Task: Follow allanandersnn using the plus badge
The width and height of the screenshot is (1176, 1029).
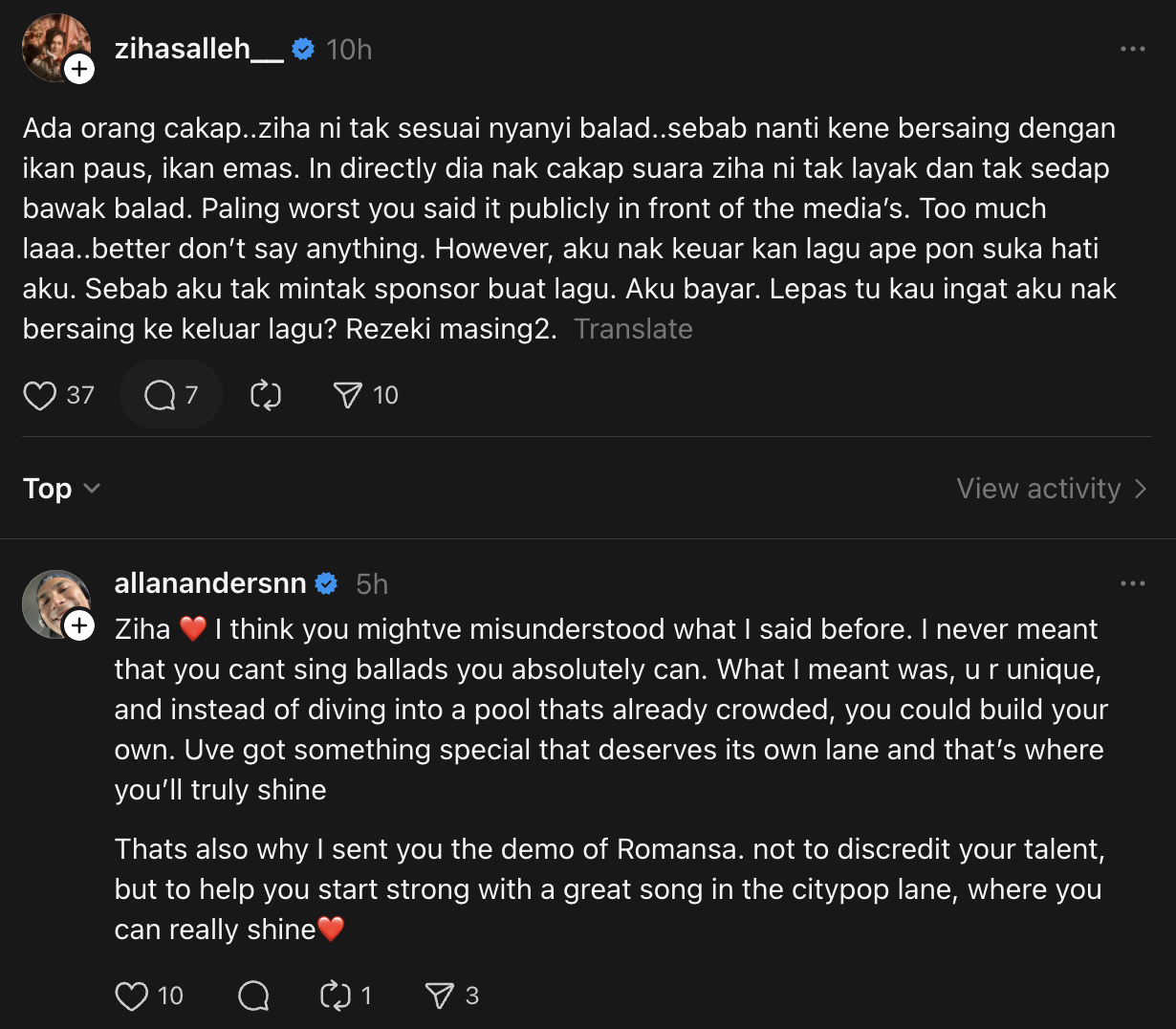Action: [x=79, y=626]
